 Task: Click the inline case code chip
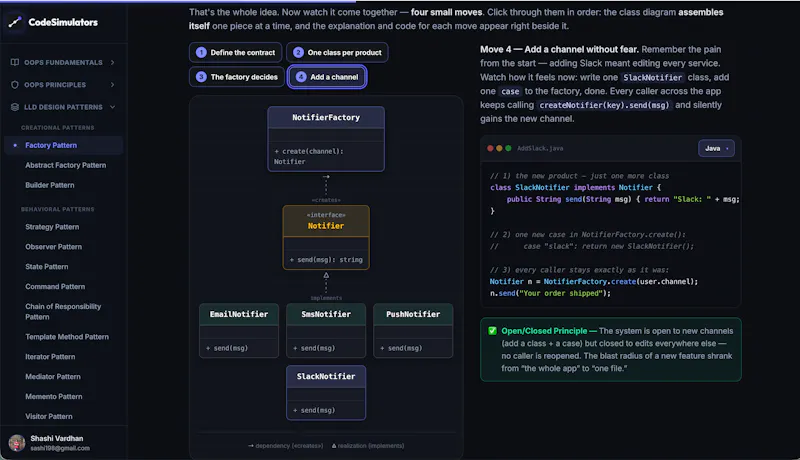(510, 91)
